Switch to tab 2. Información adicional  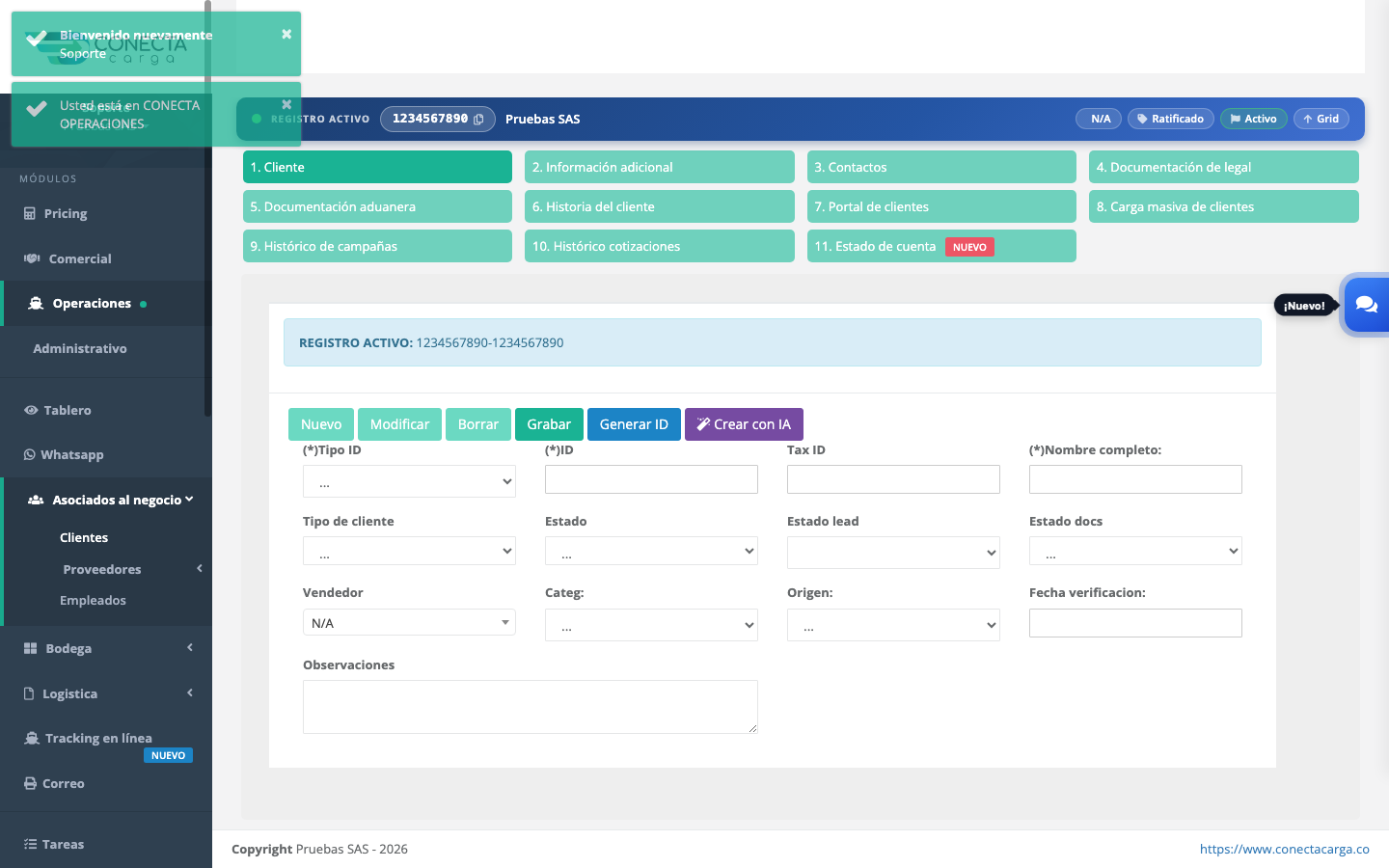[660, 167]
